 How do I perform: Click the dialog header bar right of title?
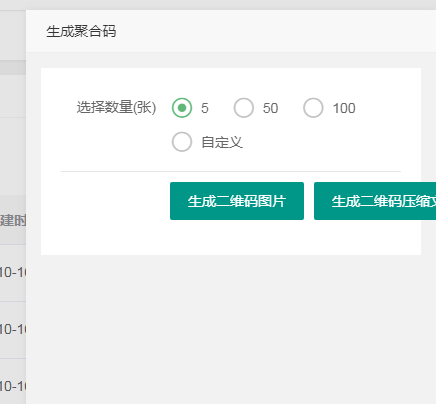tap(277, 31)
